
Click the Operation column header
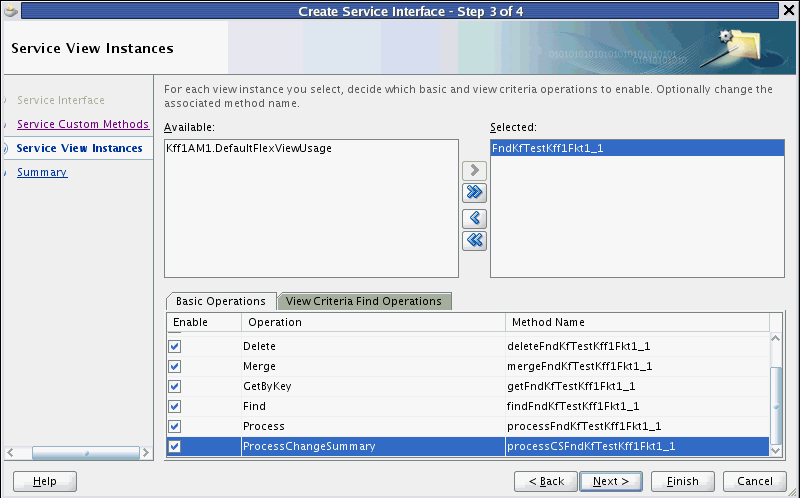373,322
